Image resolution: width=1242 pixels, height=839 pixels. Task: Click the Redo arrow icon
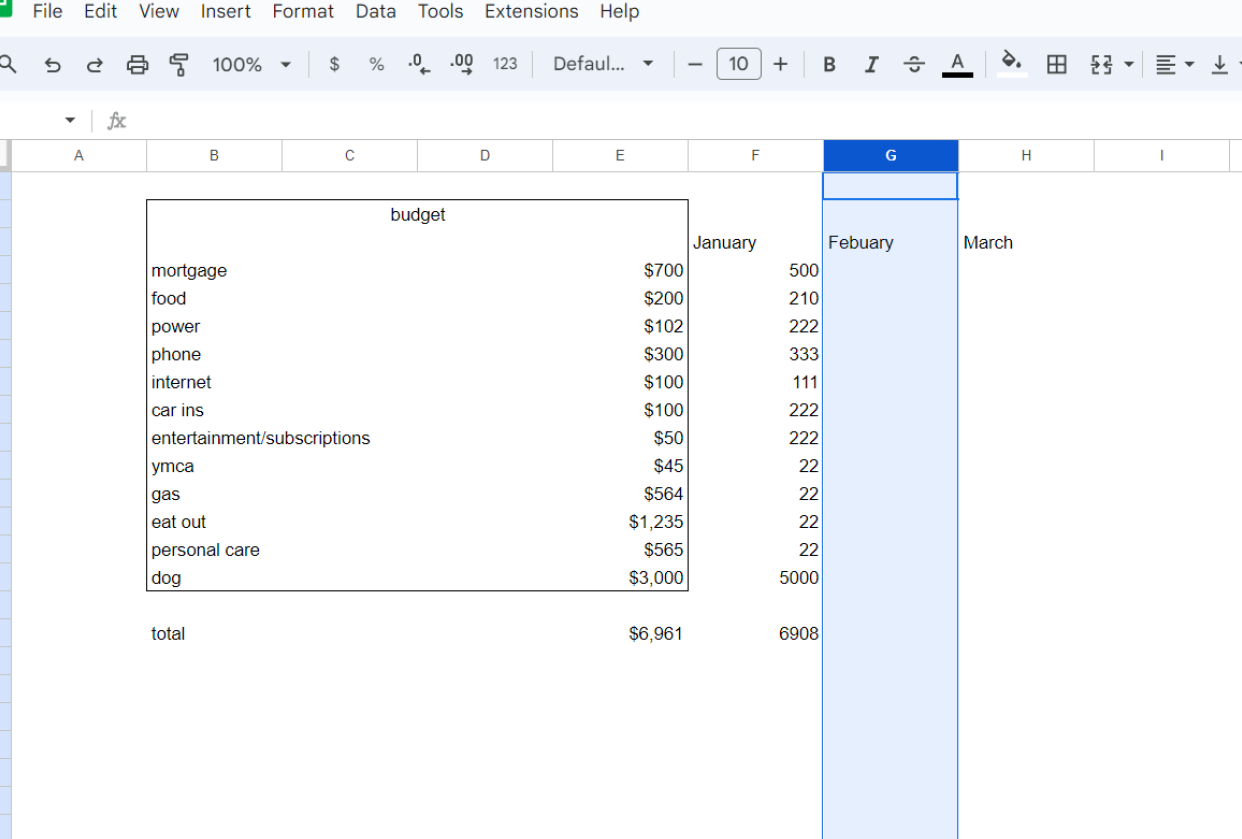tap(95, 64)
